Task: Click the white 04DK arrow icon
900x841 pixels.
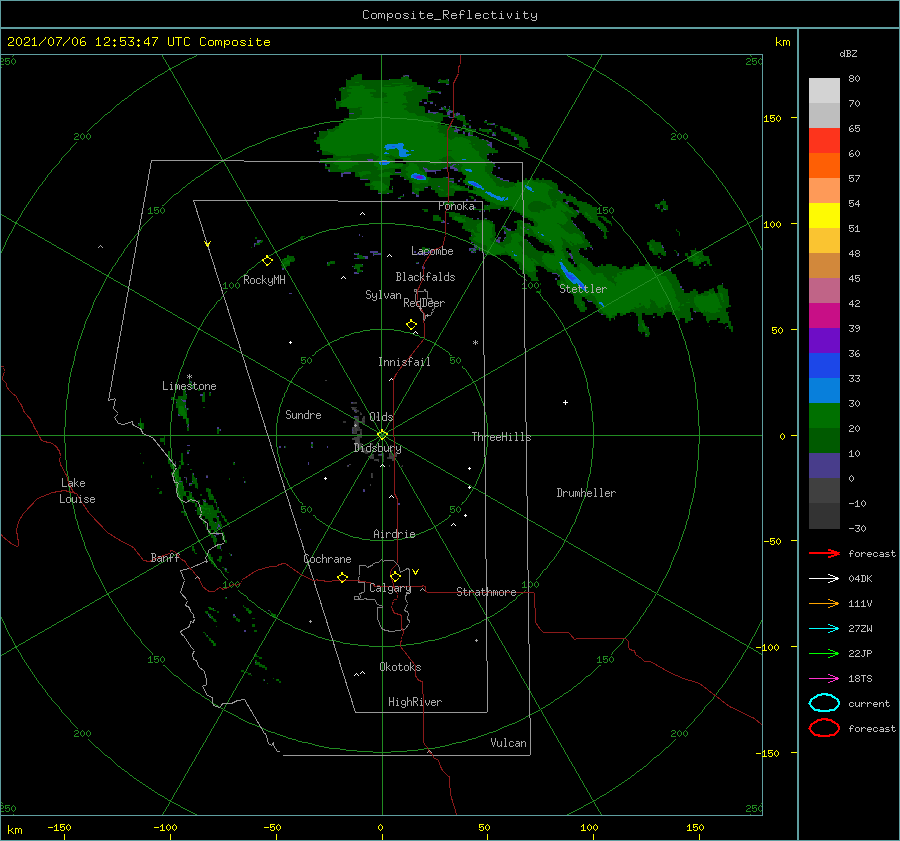Action: coord(824,578)
